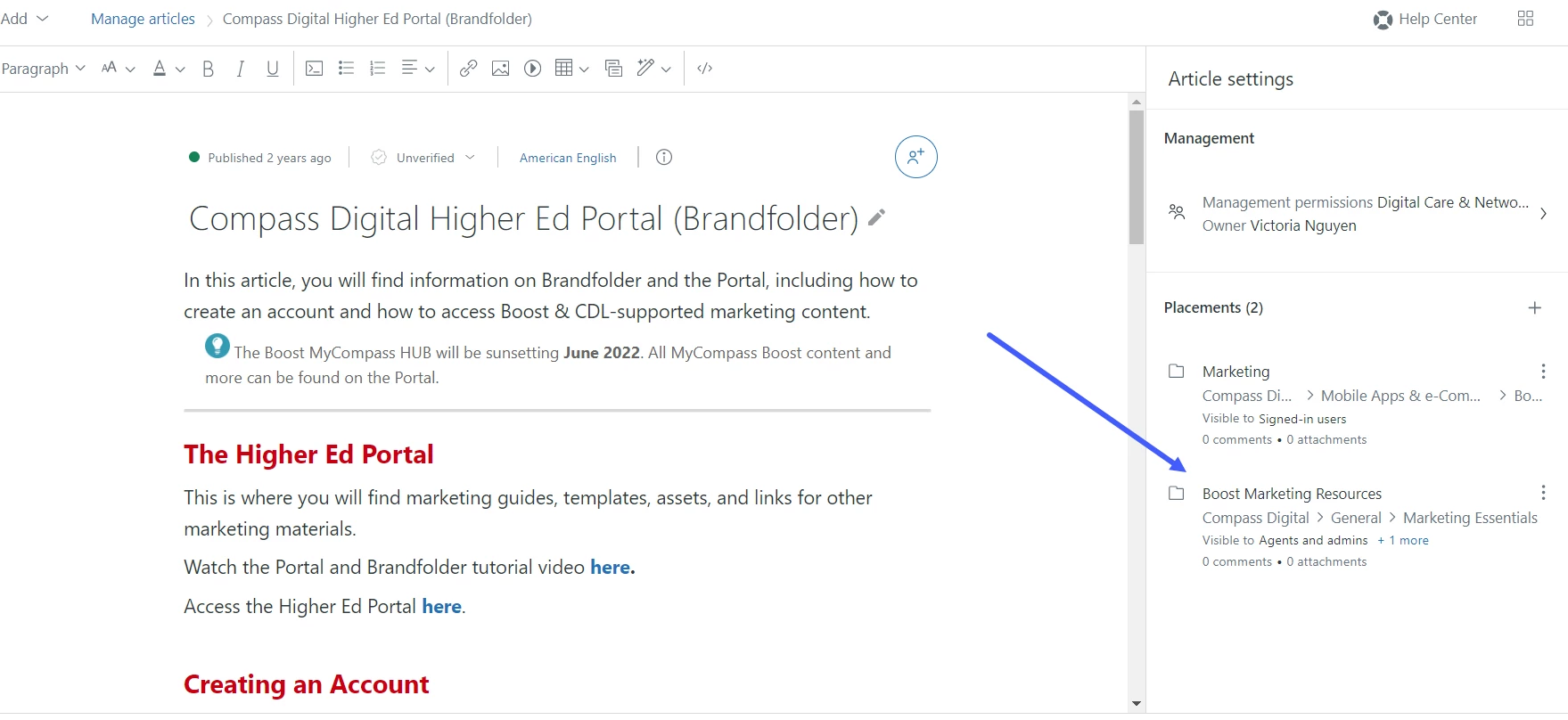Select American English language link
This screenshot has height=720, width=1568.
[568, 158]
